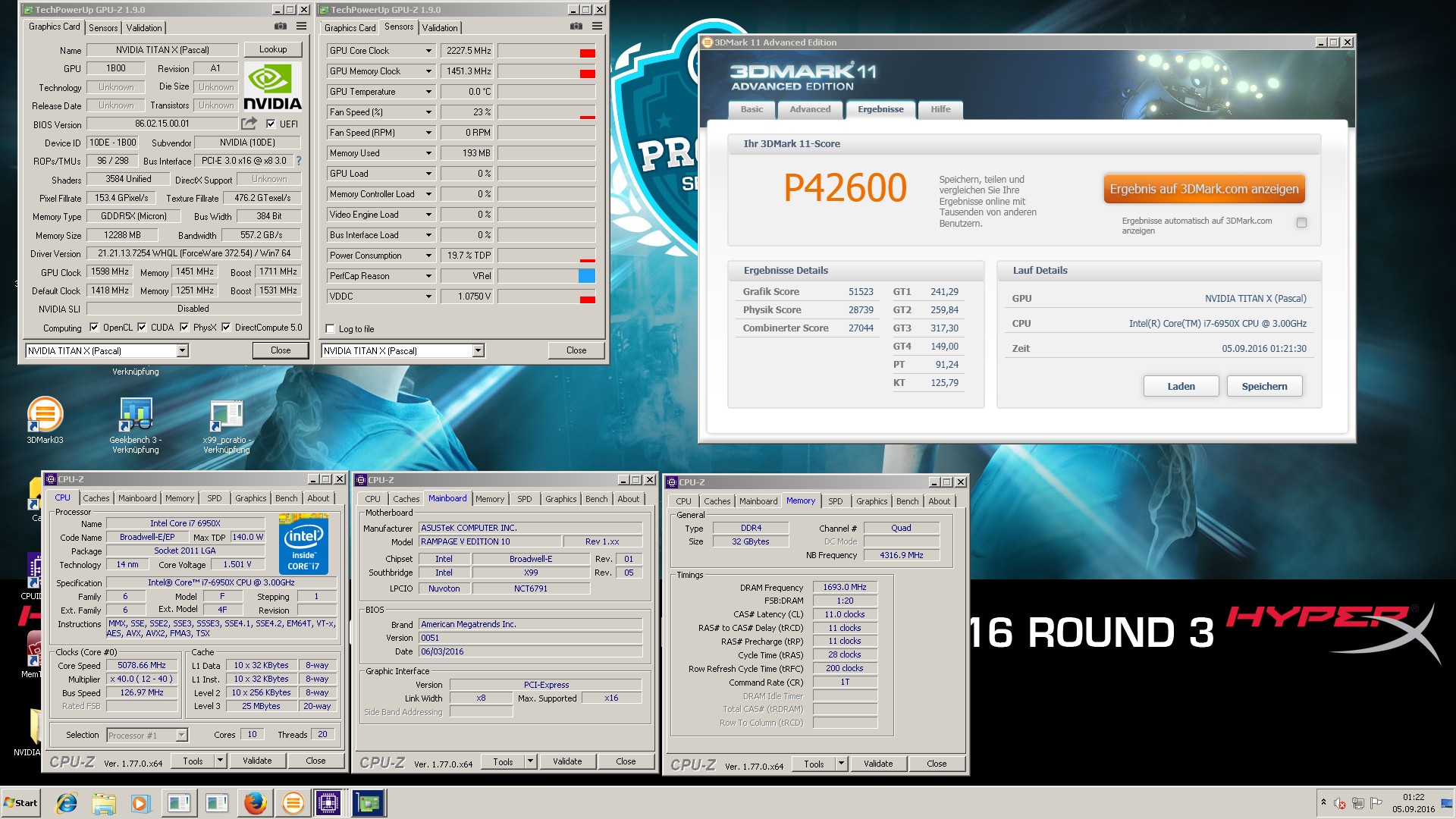This screenshot has width=1456, height=819.
Task: Click the first GPU-Z window taskbar button
Action: click(x=178, y=803)
